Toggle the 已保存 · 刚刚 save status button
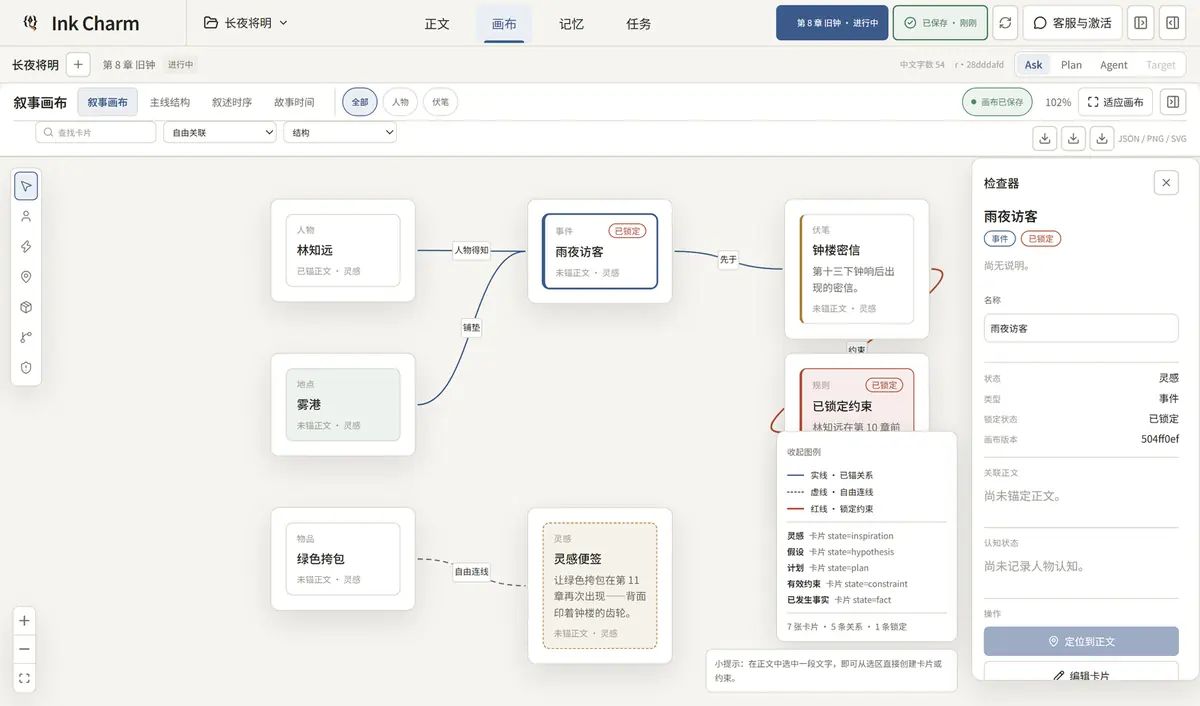This screenshot has width=1200, height=706. point(940,23)
